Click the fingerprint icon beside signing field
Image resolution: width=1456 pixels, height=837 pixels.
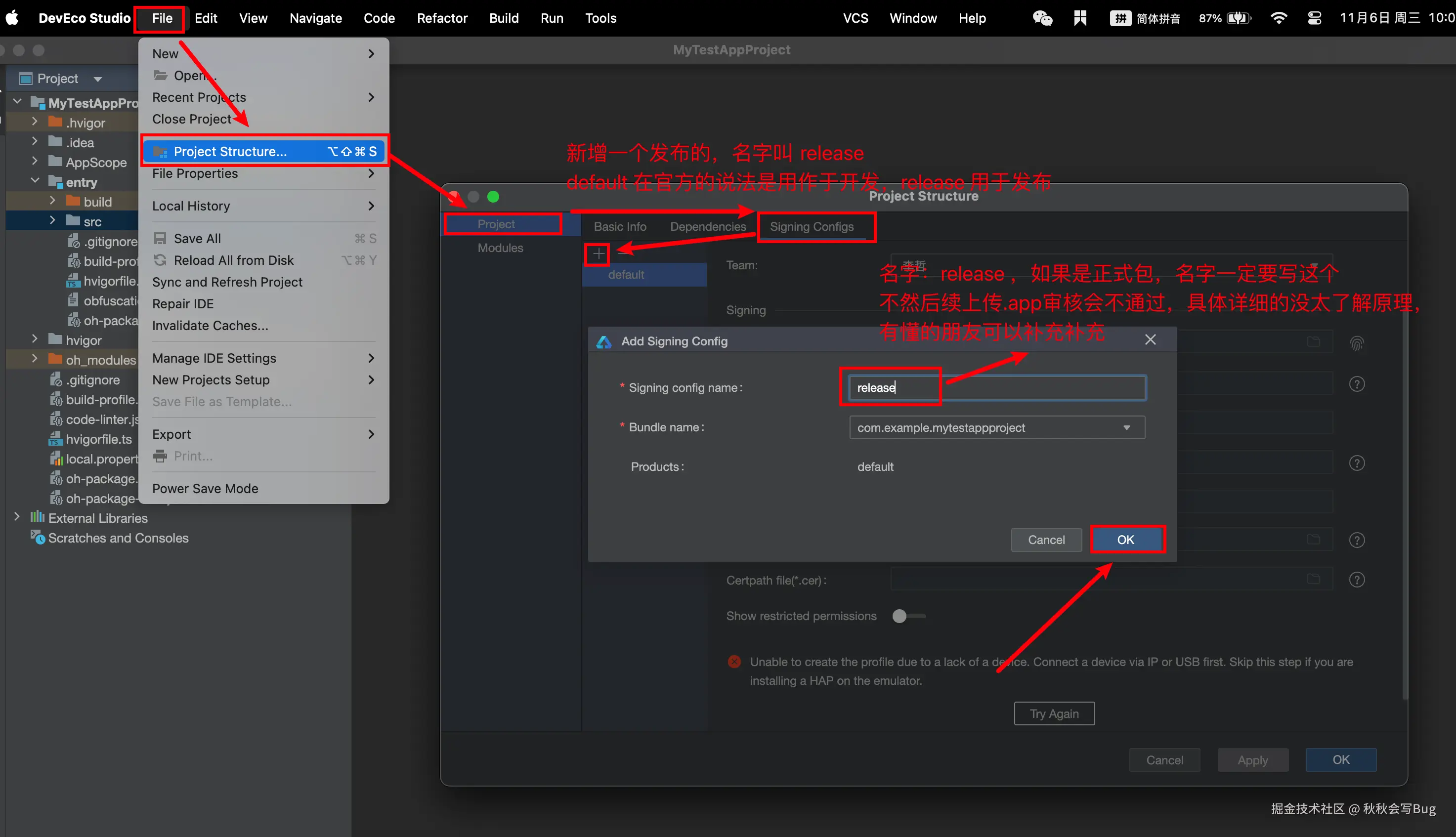[1357, 344]
